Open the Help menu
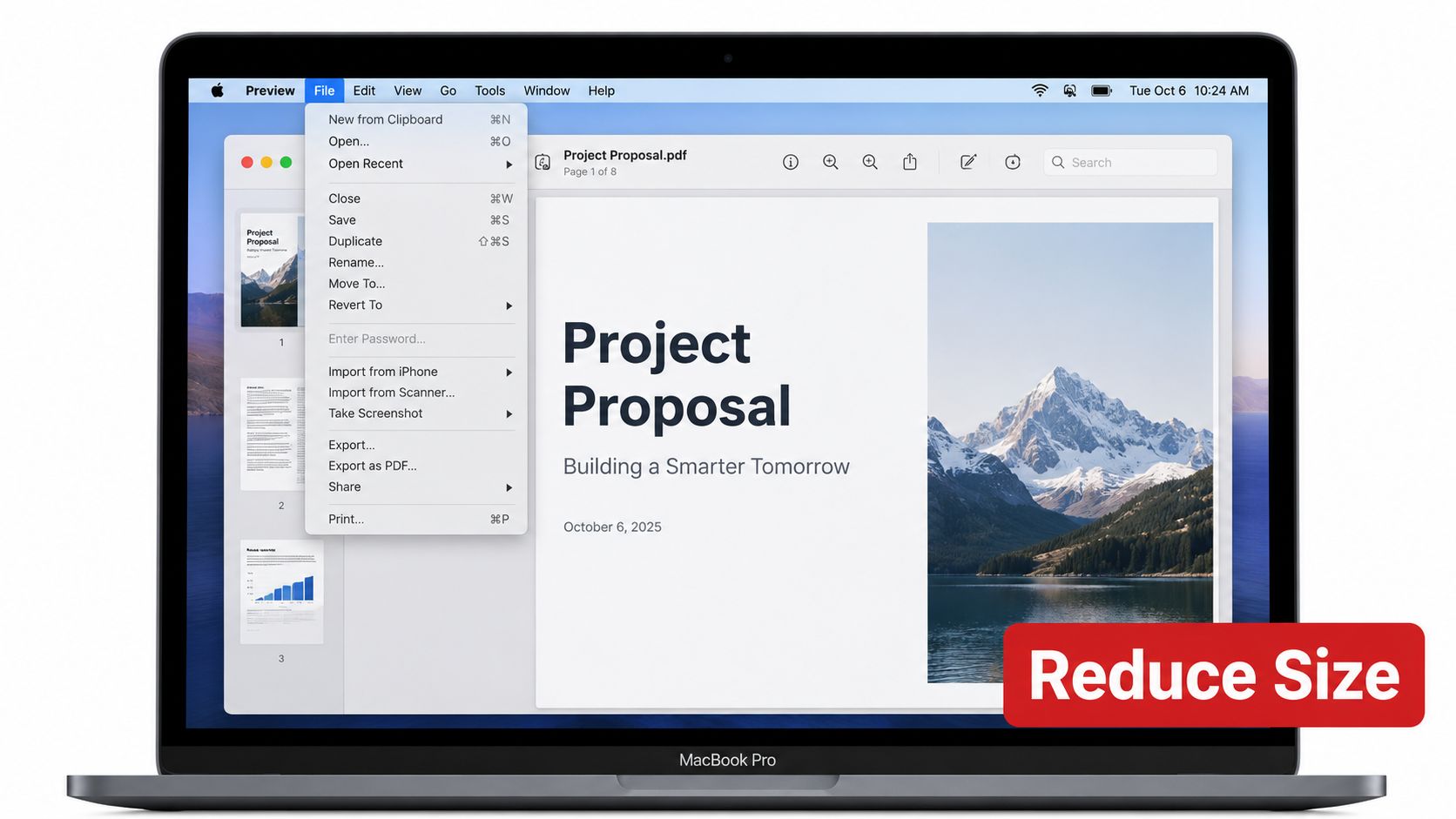 (x=602, y=91)
